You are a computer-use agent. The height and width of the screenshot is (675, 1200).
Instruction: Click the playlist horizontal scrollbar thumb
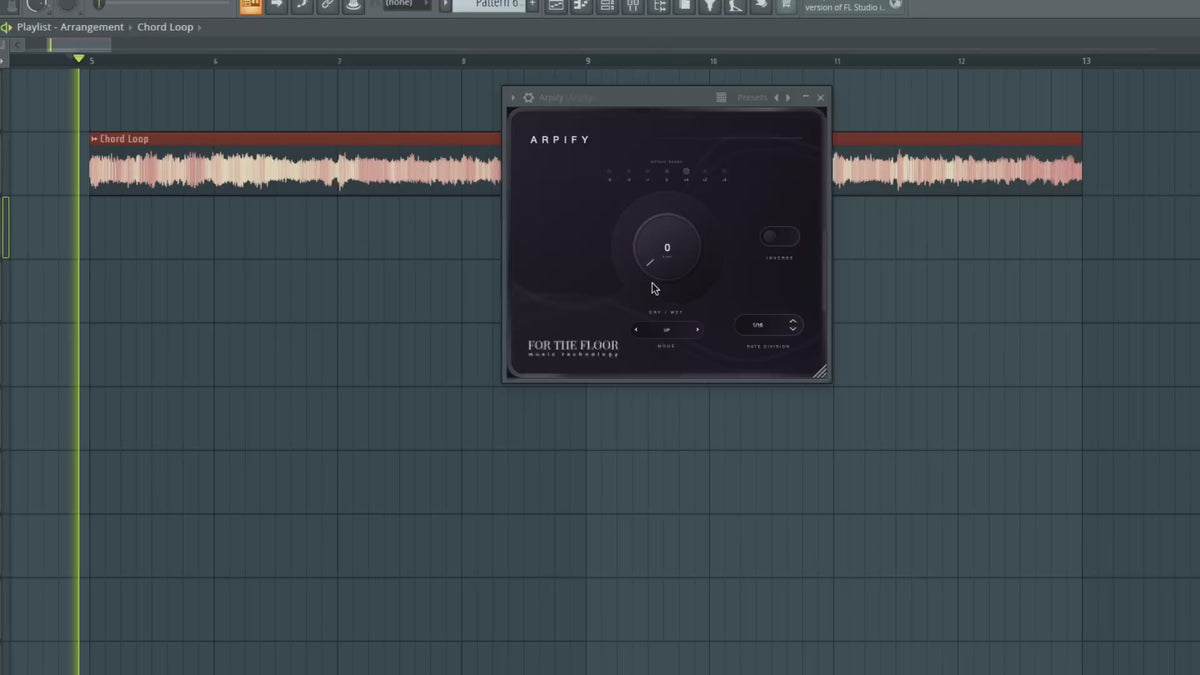[x=79, y=44]
